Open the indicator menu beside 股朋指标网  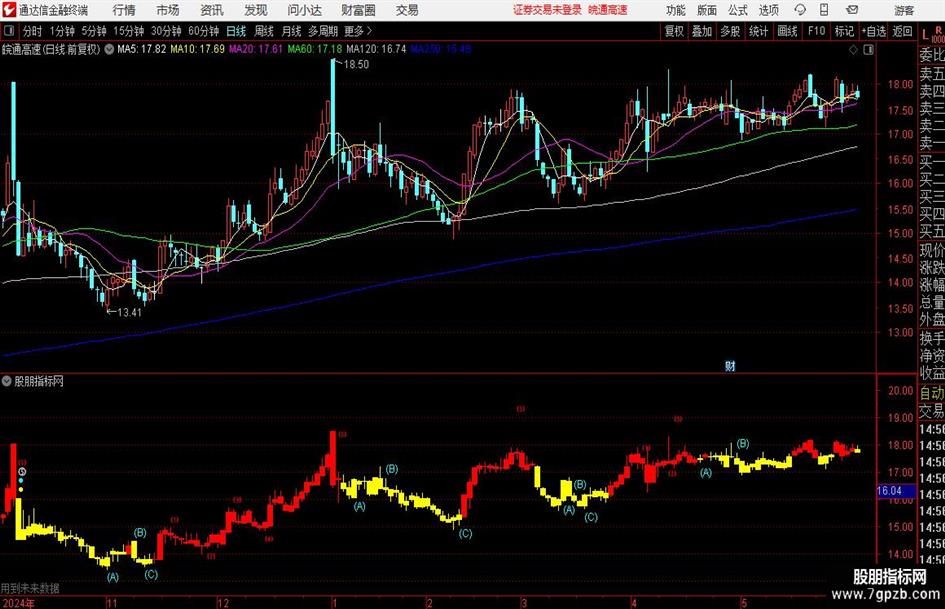pyautogui.click(x=7, y=381)
